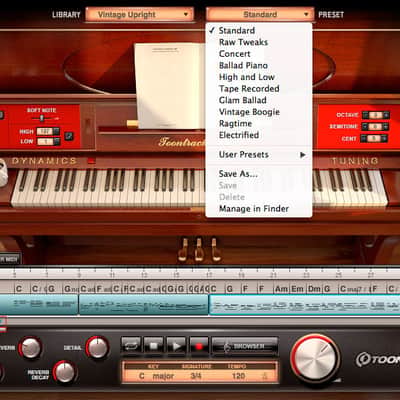Click the Low velocity value field

coord(45,142)
